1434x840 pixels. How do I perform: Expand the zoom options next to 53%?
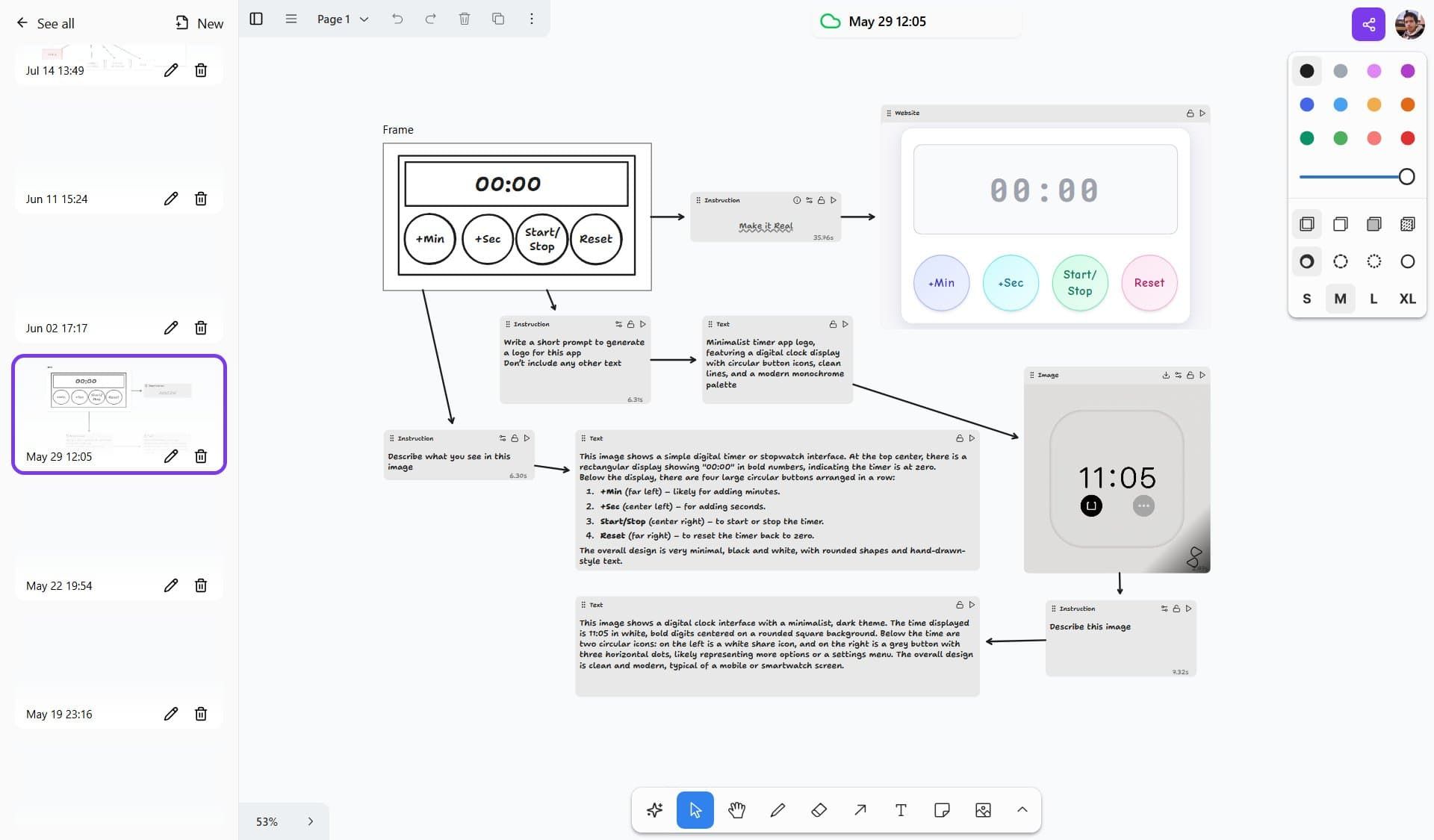311,821
